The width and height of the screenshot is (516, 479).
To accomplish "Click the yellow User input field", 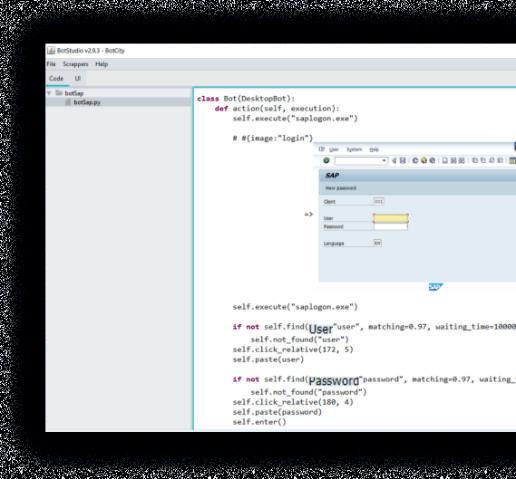I will 391,218.
